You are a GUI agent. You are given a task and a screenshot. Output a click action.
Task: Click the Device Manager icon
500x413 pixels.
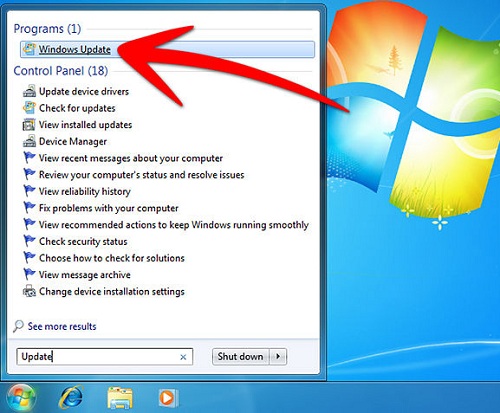click(x=29, y=141)
